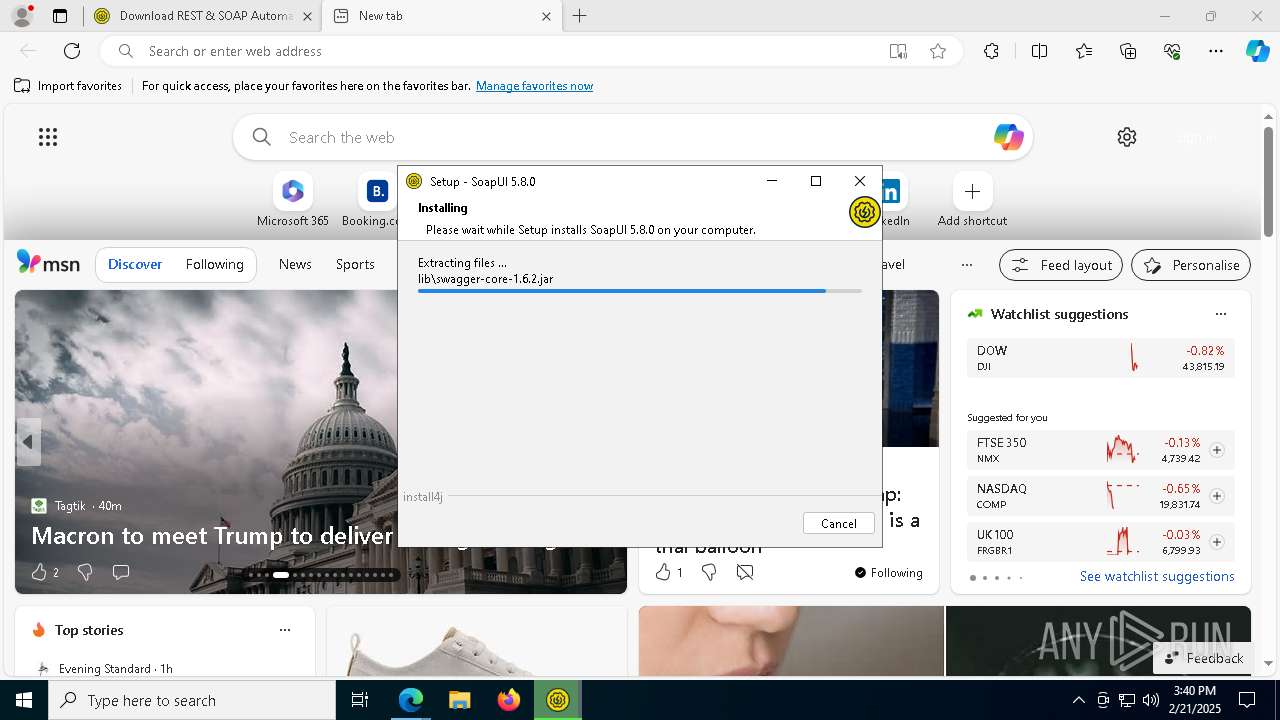Screen dimensions: 1280x720
Task: Open Manage favorites now link
Action: click(534, 86)
